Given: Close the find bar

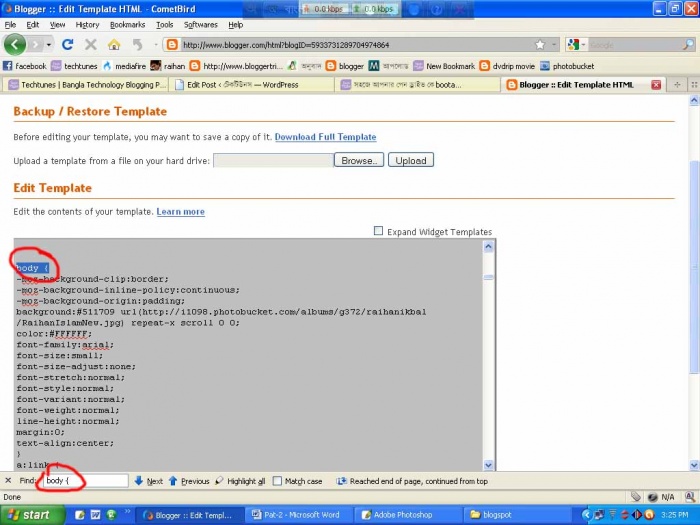Looking at the screenshot, I should click(8, 480).
